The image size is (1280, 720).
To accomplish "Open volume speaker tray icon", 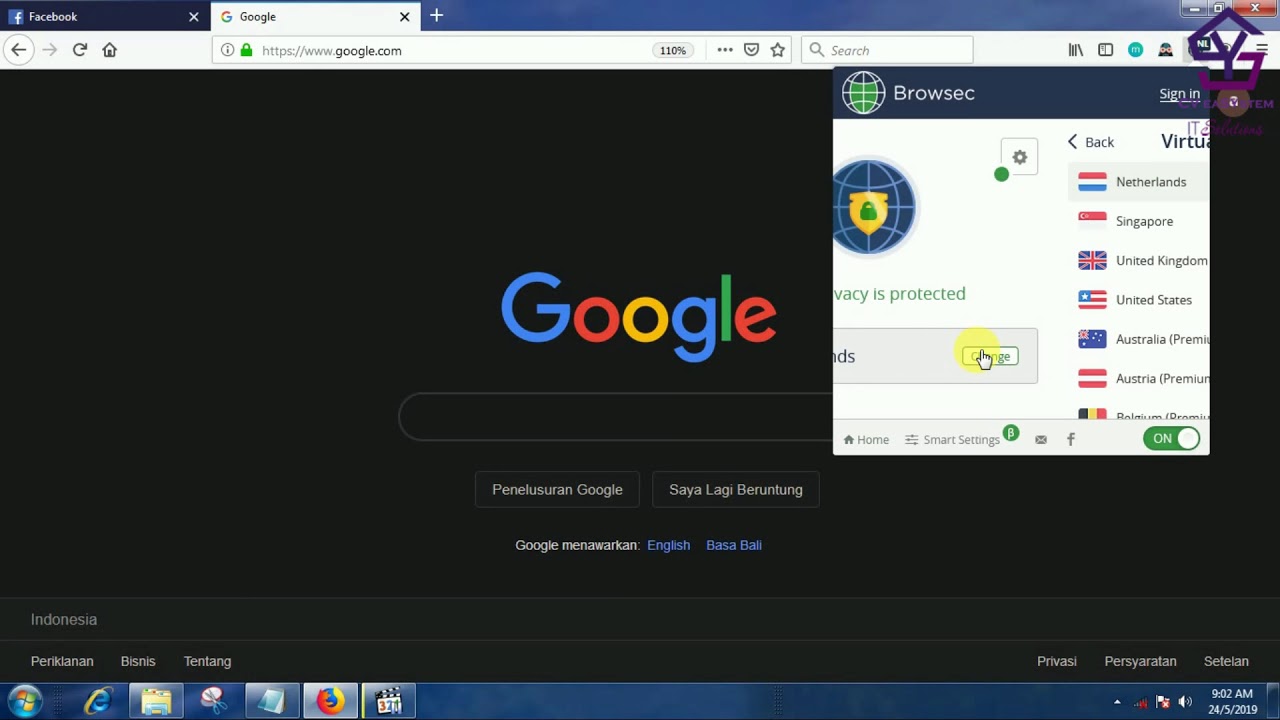I will tap(1185, 702).
